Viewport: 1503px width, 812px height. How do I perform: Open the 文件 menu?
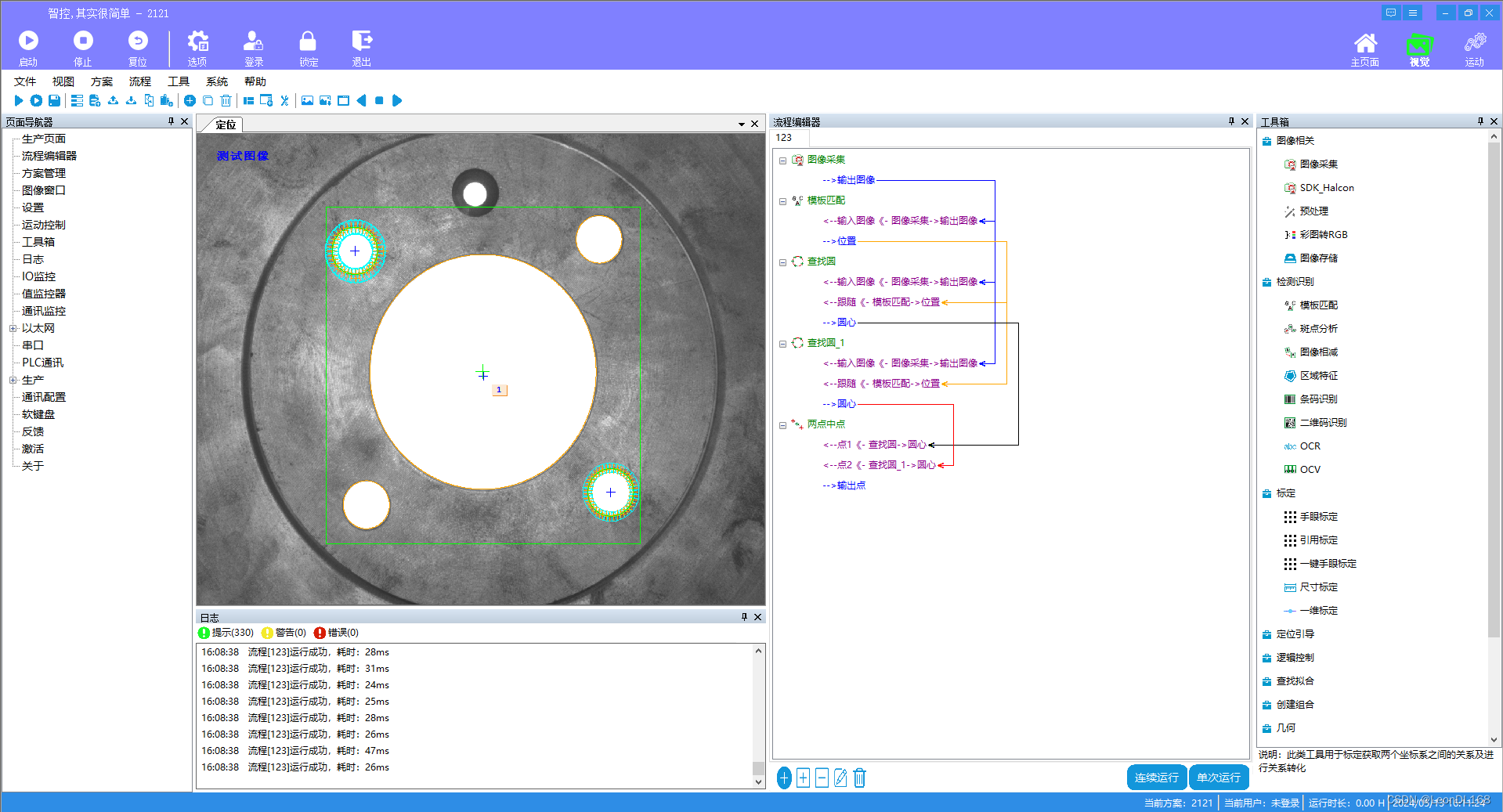pos(25,81)
